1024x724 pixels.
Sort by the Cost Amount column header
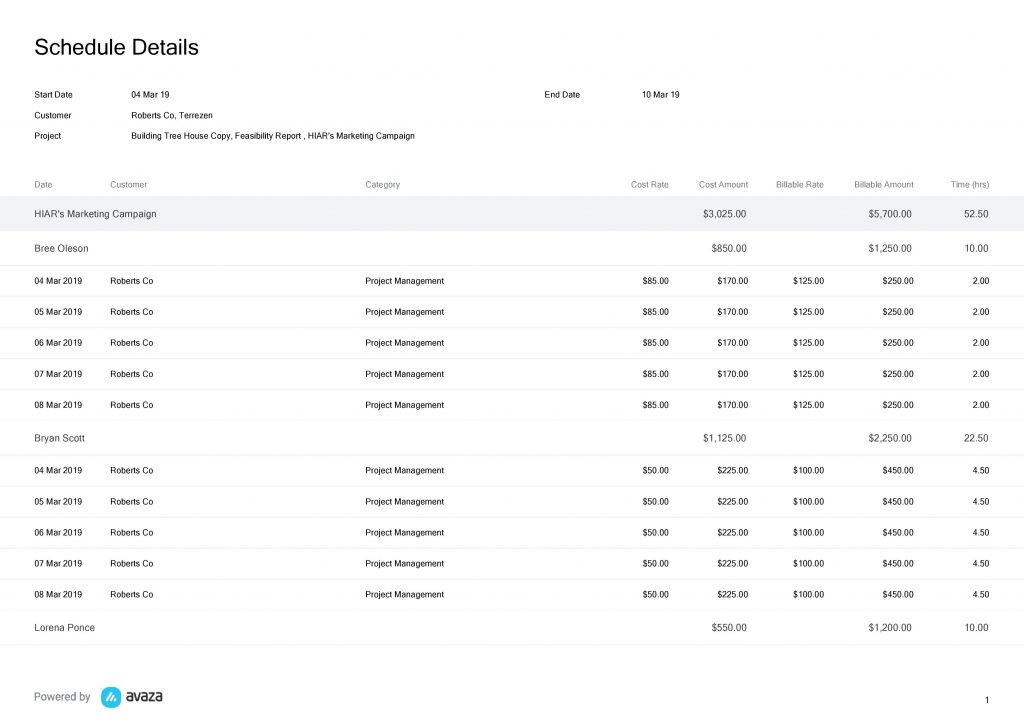[x=723, y=184]
